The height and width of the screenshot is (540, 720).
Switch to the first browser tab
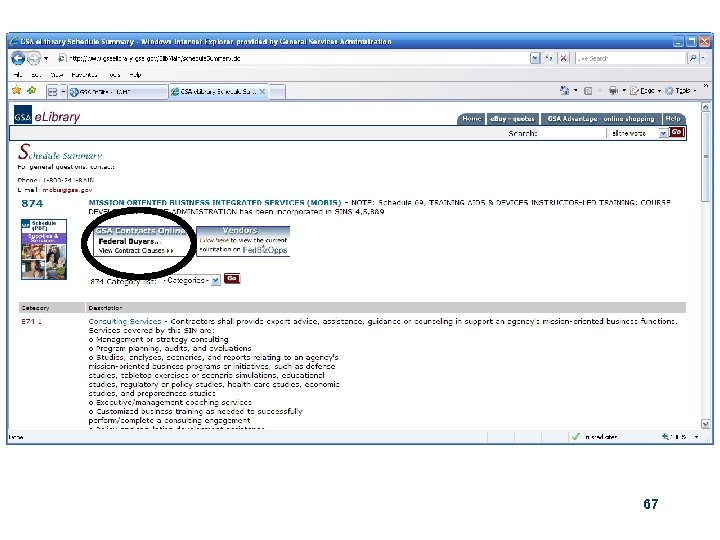tap(117, 92)
